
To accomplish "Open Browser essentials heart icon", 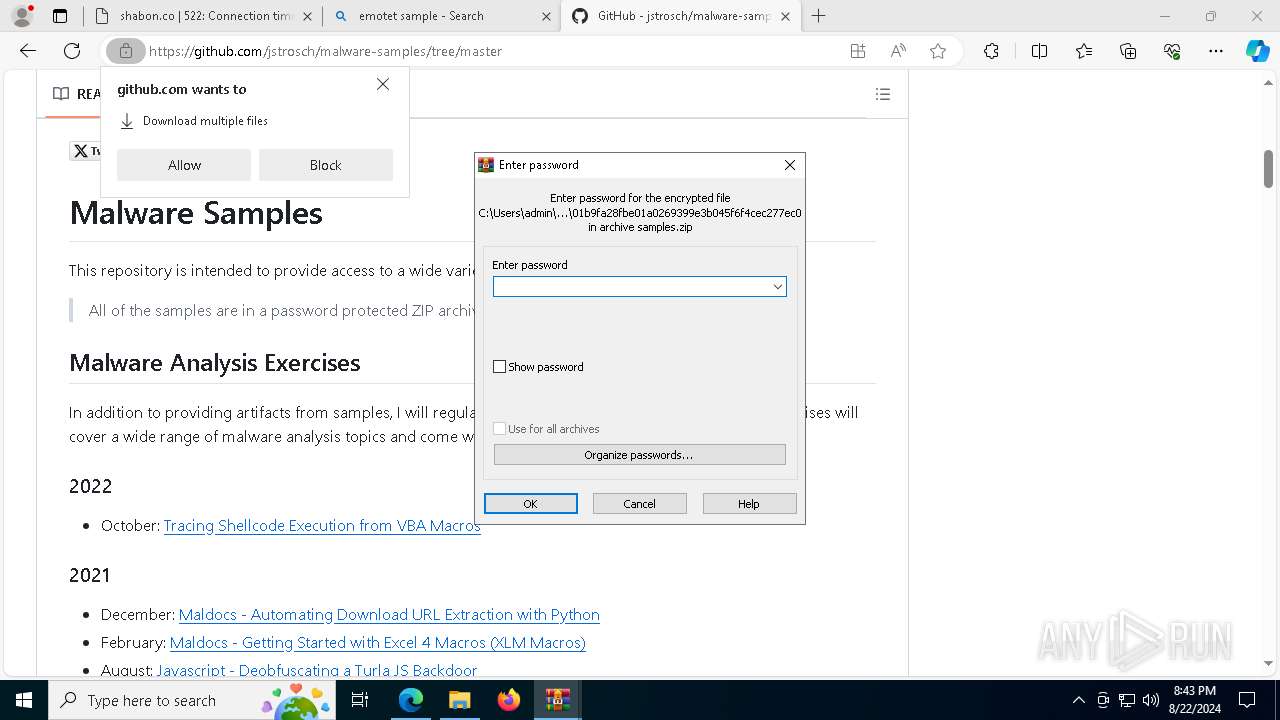I will 1172,51.
